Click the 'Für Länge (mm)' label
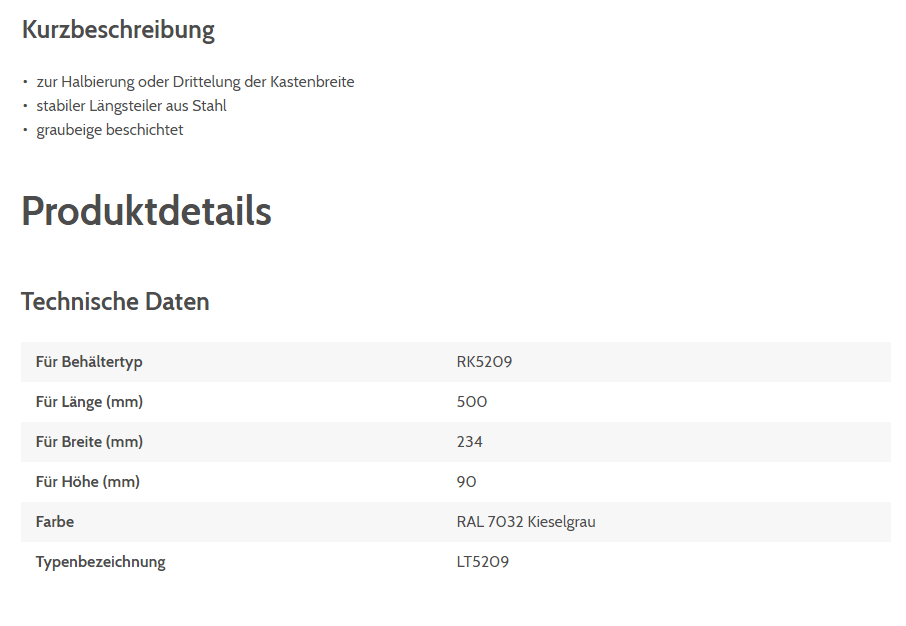 click(89, 402)
